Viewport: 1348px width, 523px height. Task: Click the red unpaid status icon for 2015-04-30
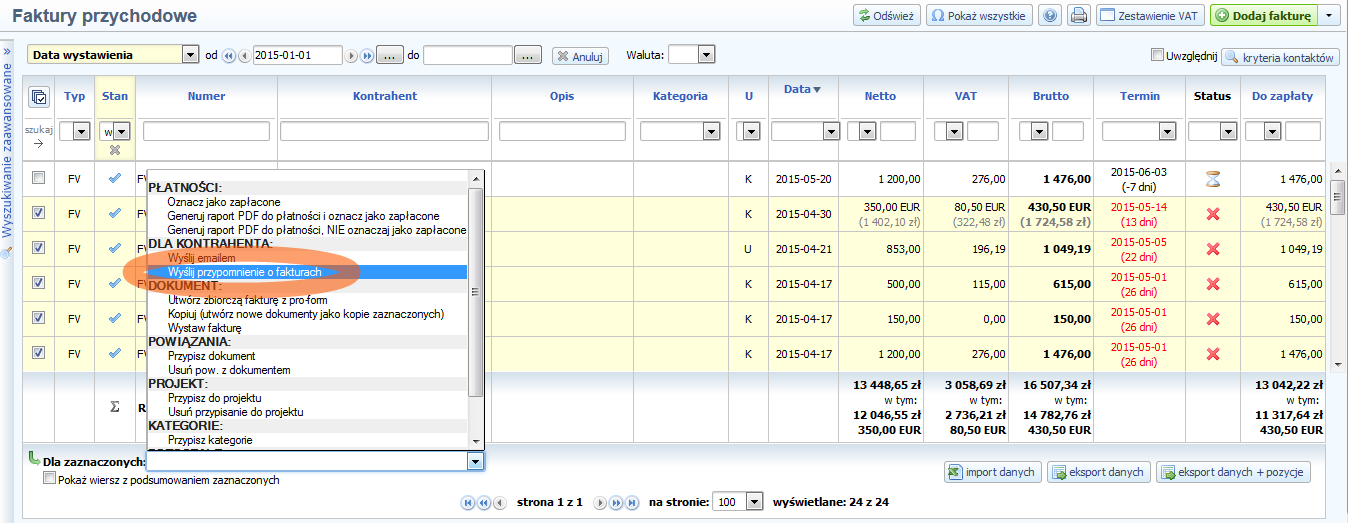point(1213,213)
